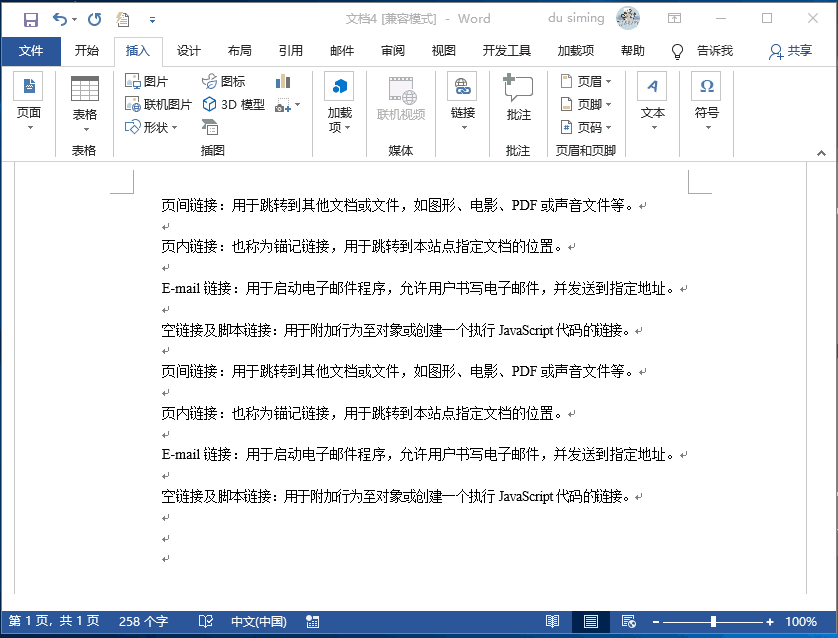838x638 pixels.
Task: Save the document with the floppy icon
Action: 30,20
